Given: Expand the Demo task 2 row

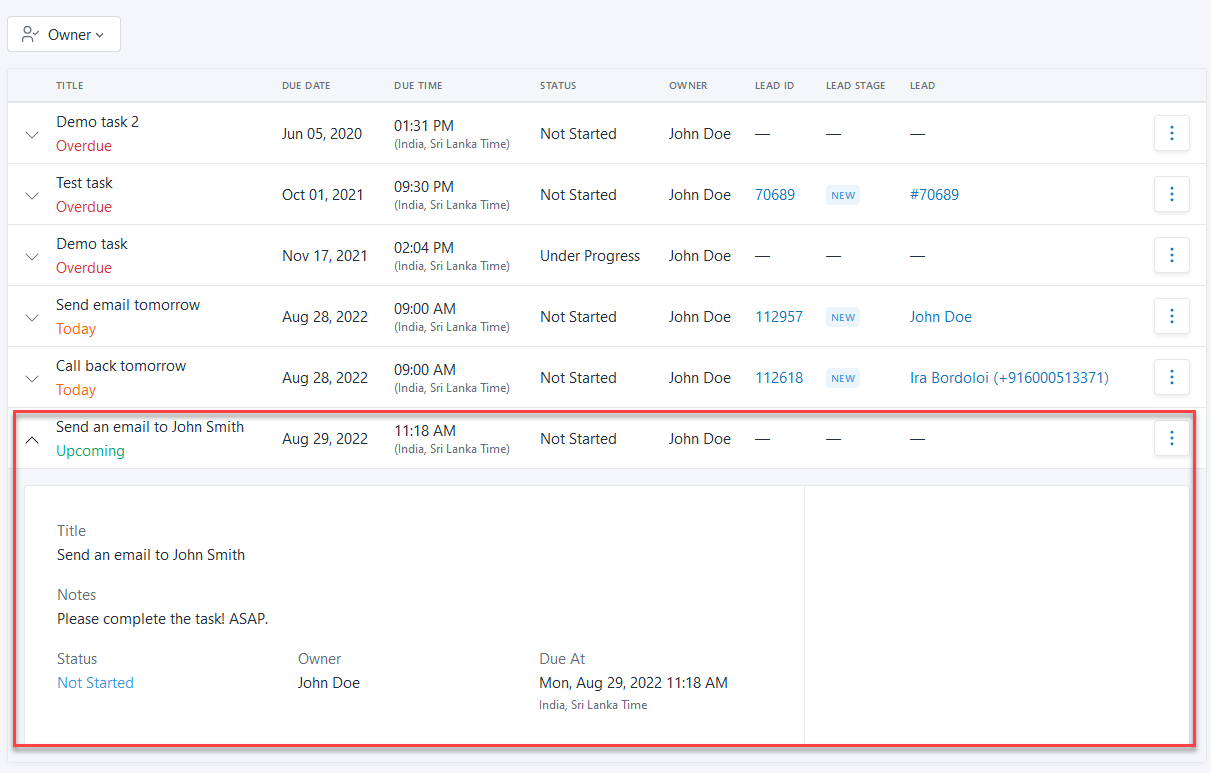Looking at the screenshot, I should tap(31, 133).
